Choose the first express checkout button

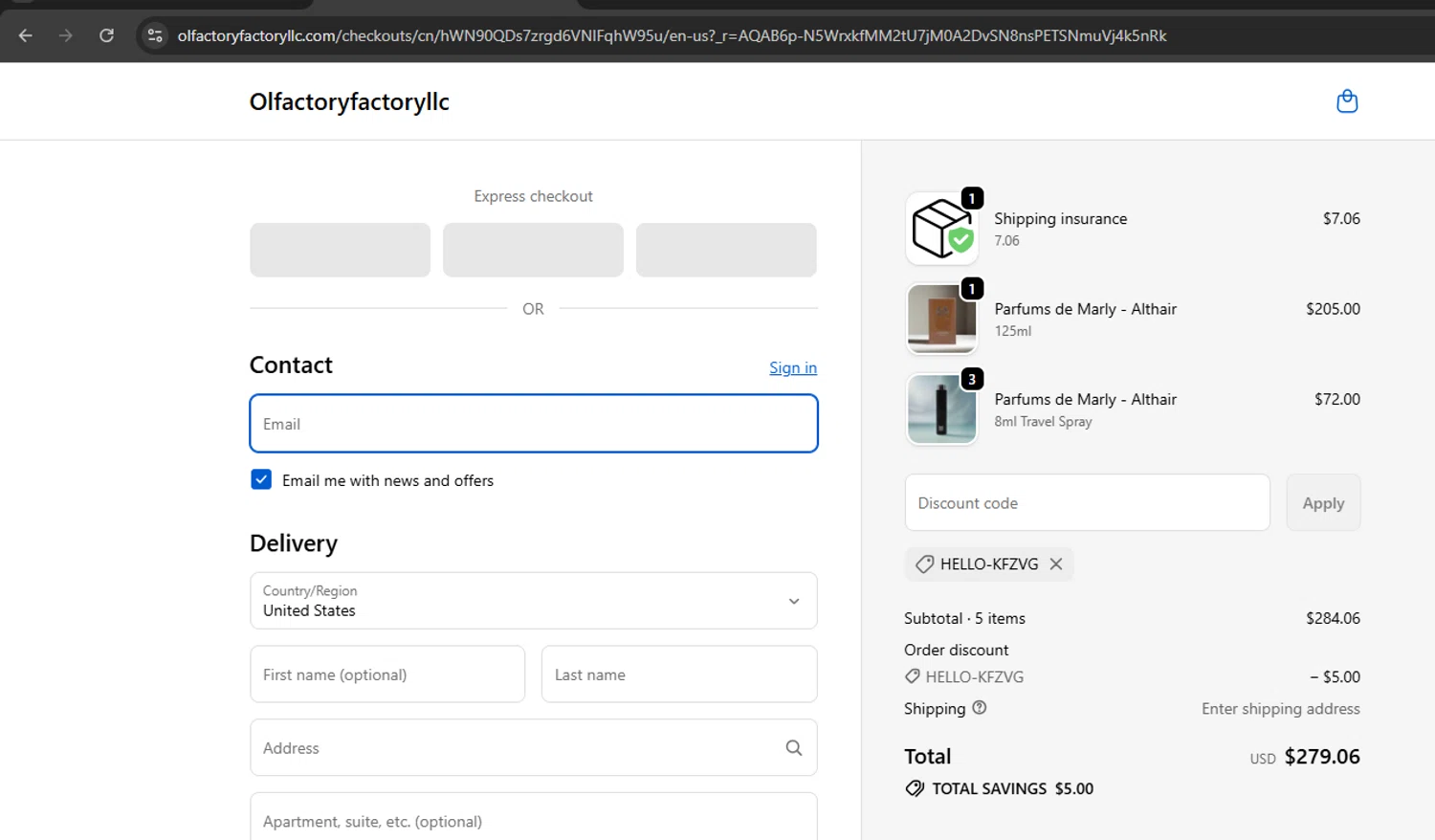(x=340, y=250)
